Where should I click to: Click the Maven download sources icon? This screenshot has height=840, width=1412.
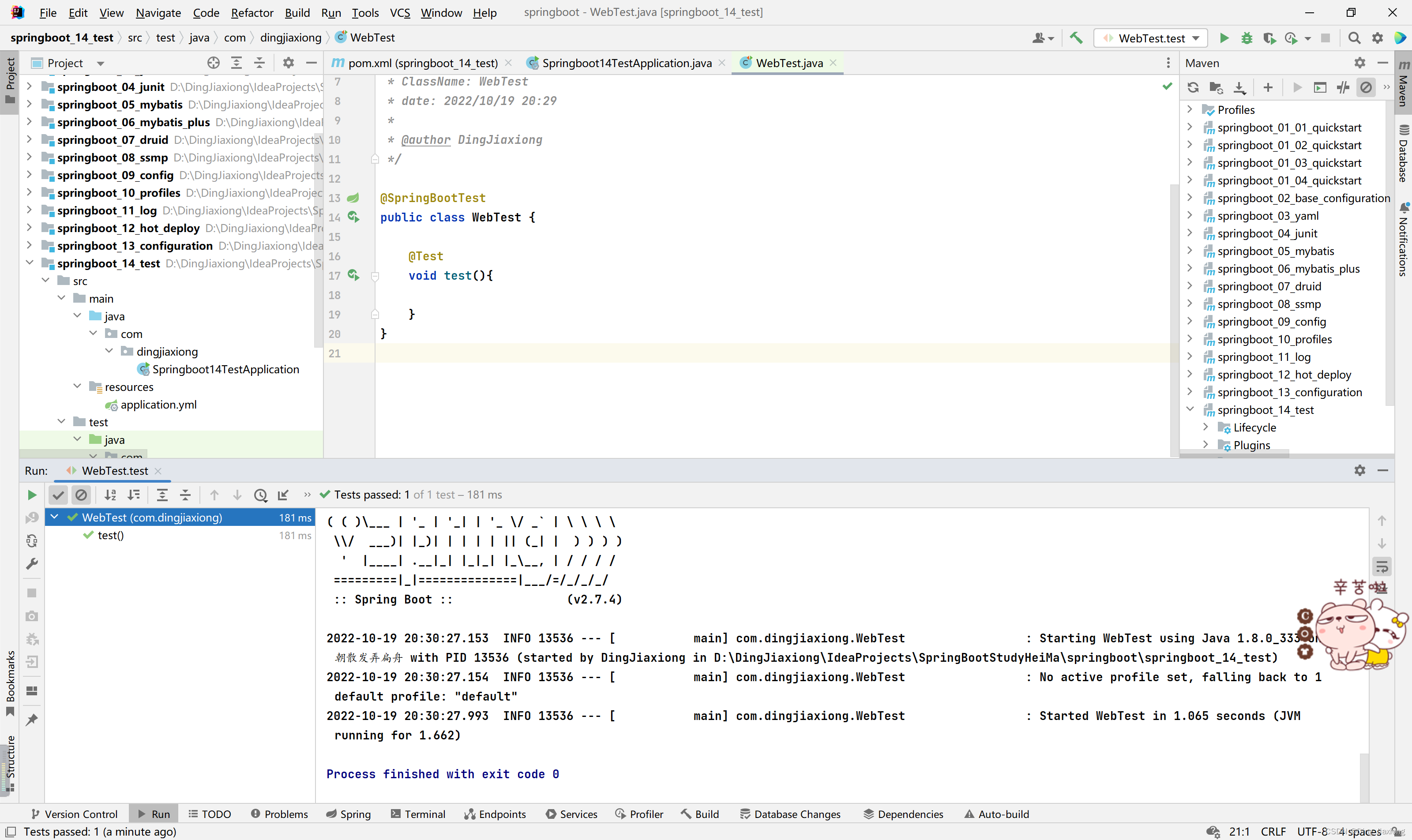tap(1239, 87)
